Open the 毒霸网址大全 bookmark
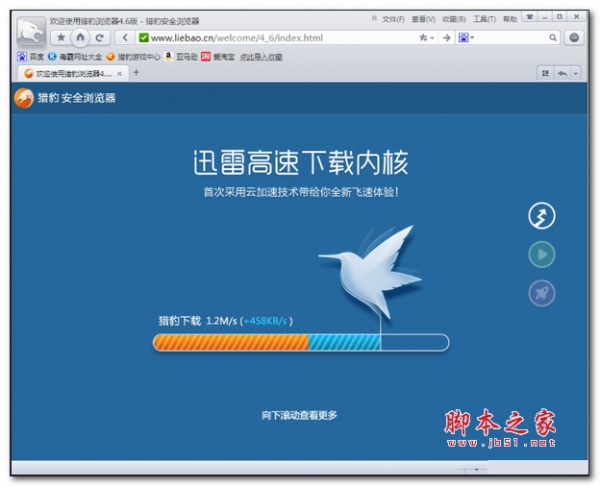 click(x=75, y=57)
